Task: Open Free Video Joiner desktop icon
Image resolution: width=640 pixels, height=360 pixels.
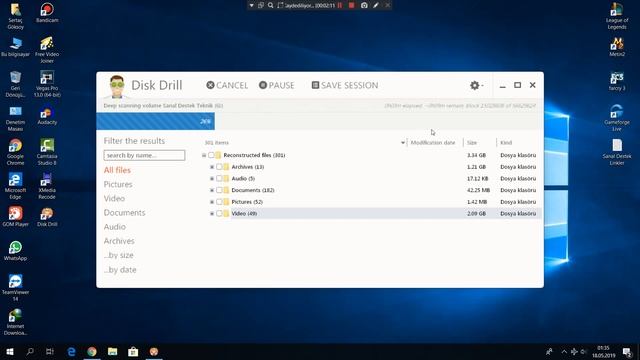Action: (47, 50)
